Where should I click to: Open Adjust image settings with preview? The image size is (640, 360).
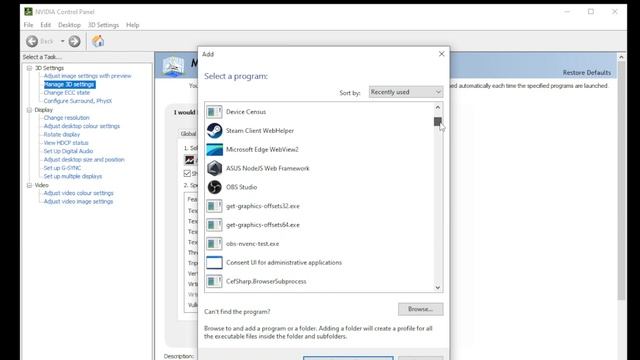pos(87,76)
